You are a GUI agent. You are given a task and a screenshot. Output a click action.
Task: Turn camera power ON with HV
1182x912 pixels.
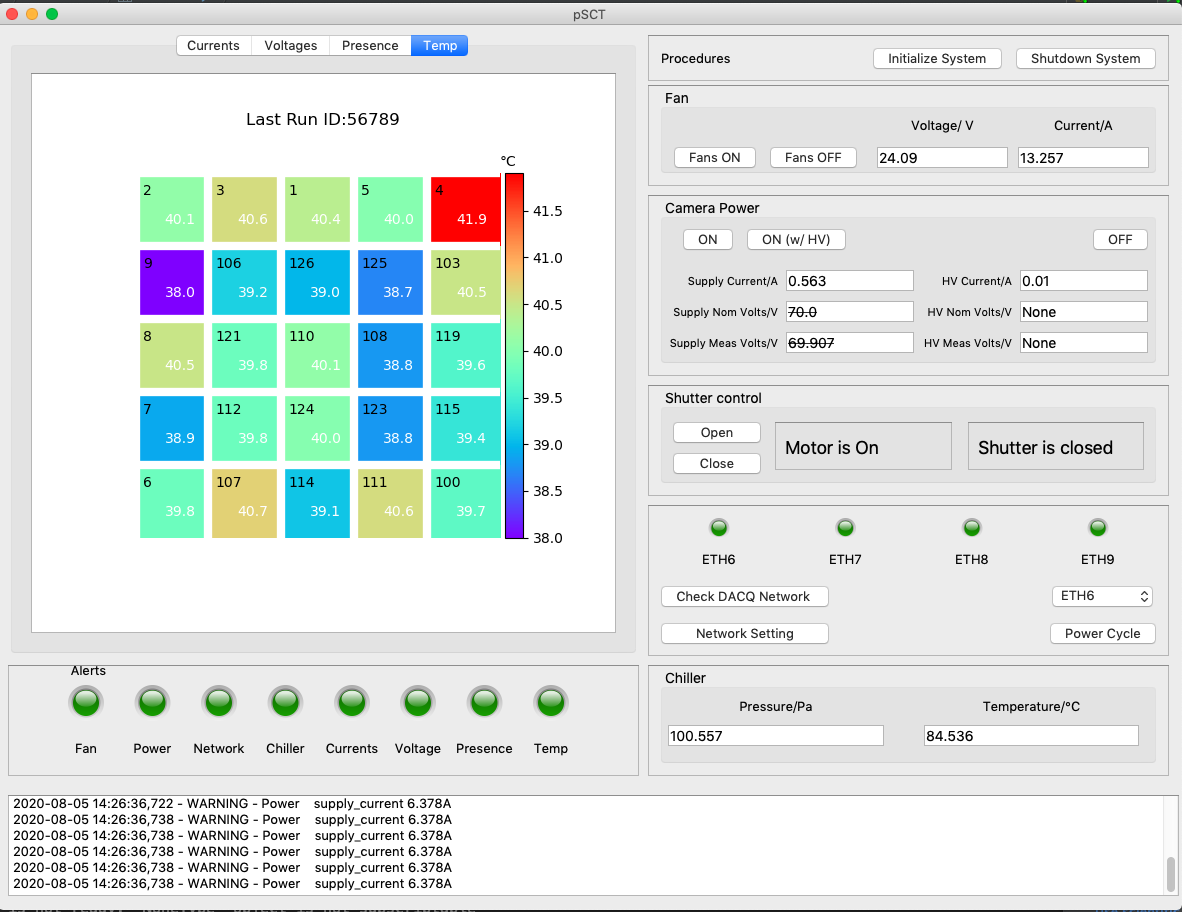tap(796, 240)
